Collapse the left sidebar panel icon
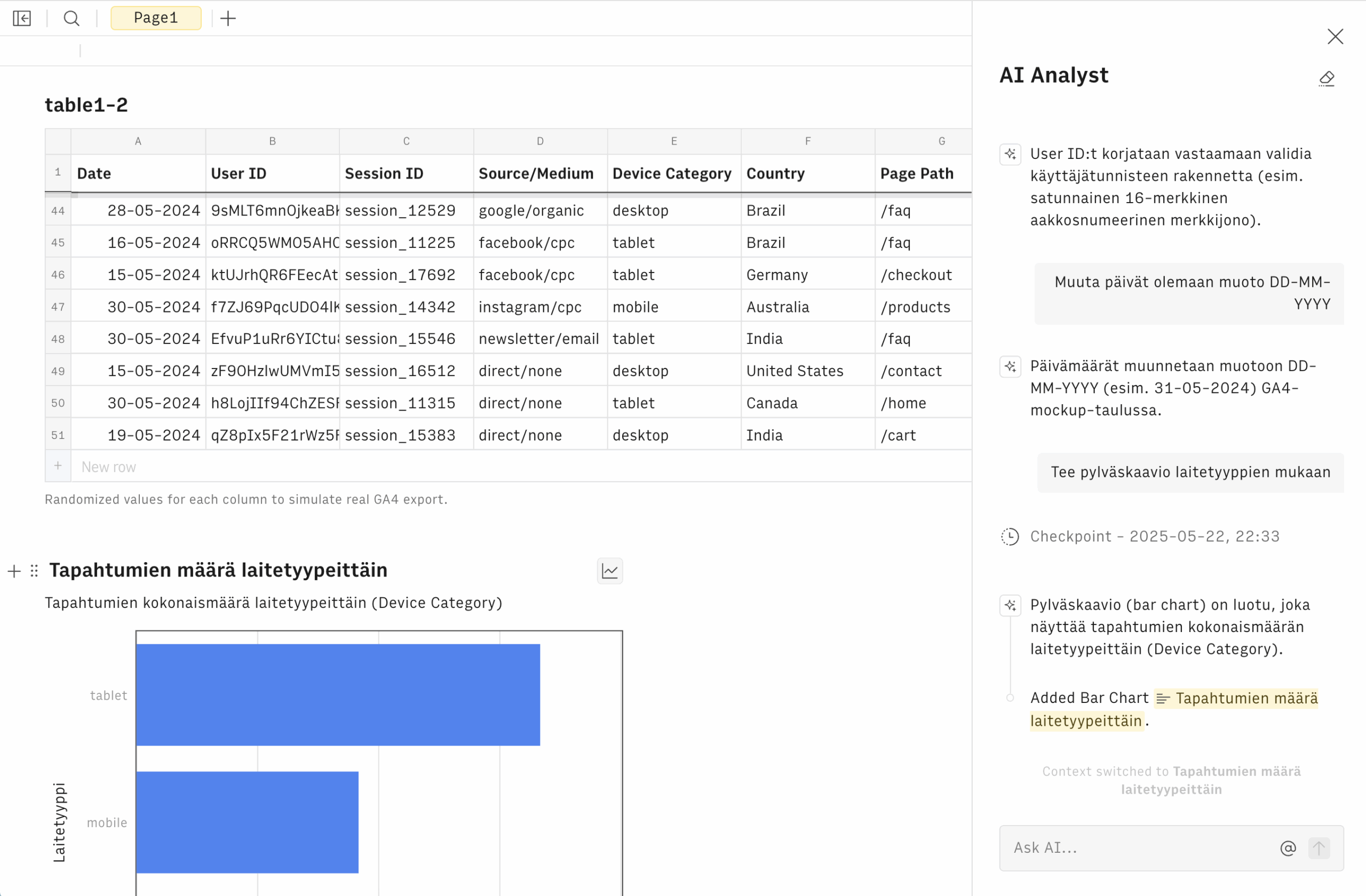Screen dimensions: 1366x896 coord(22,18)
